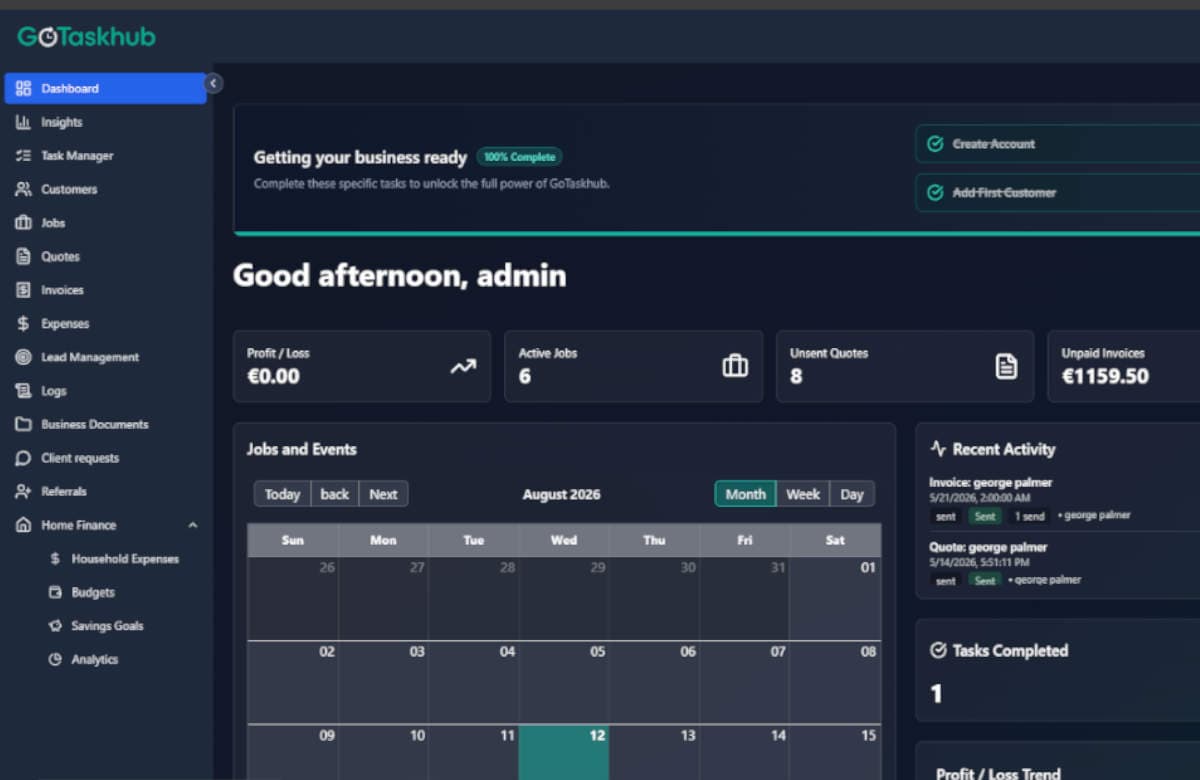Click the Invoices receipt icon
The image size is (1200, 780).
23,290
